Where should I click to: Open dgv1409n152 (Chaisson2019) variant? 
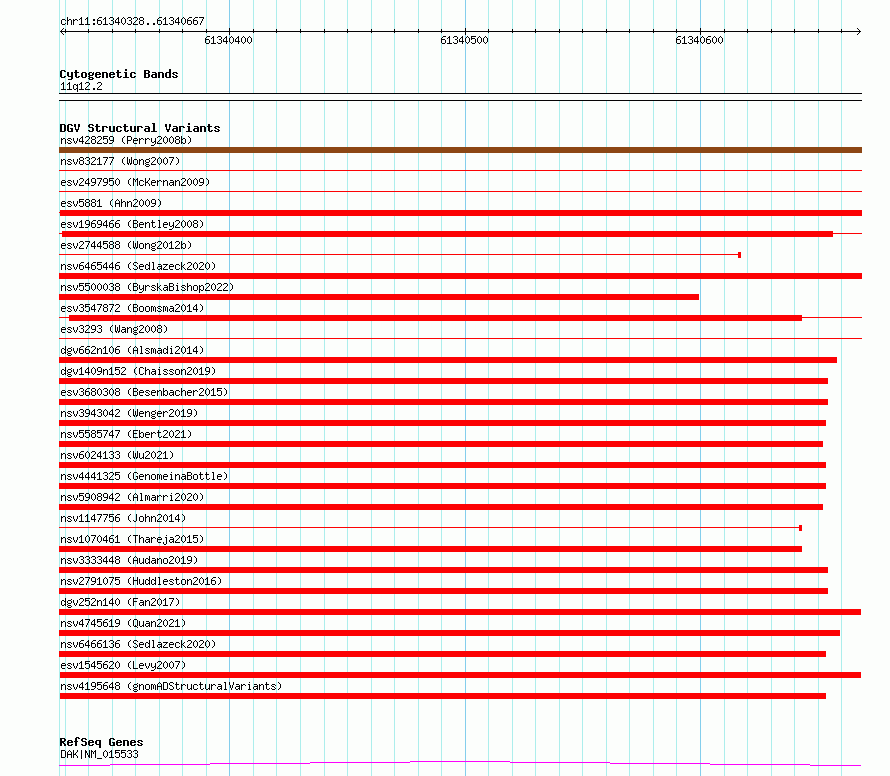click(138, 371)
